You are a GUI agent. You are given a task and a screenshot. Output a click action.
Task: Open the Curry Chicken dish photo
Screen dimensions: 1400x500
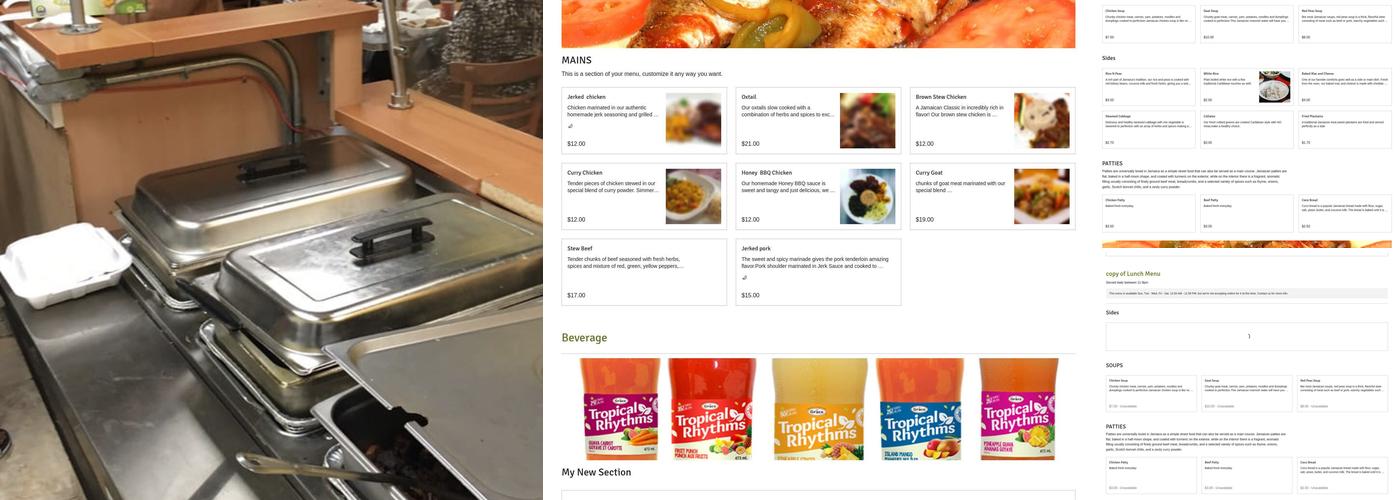coord(693,196)
